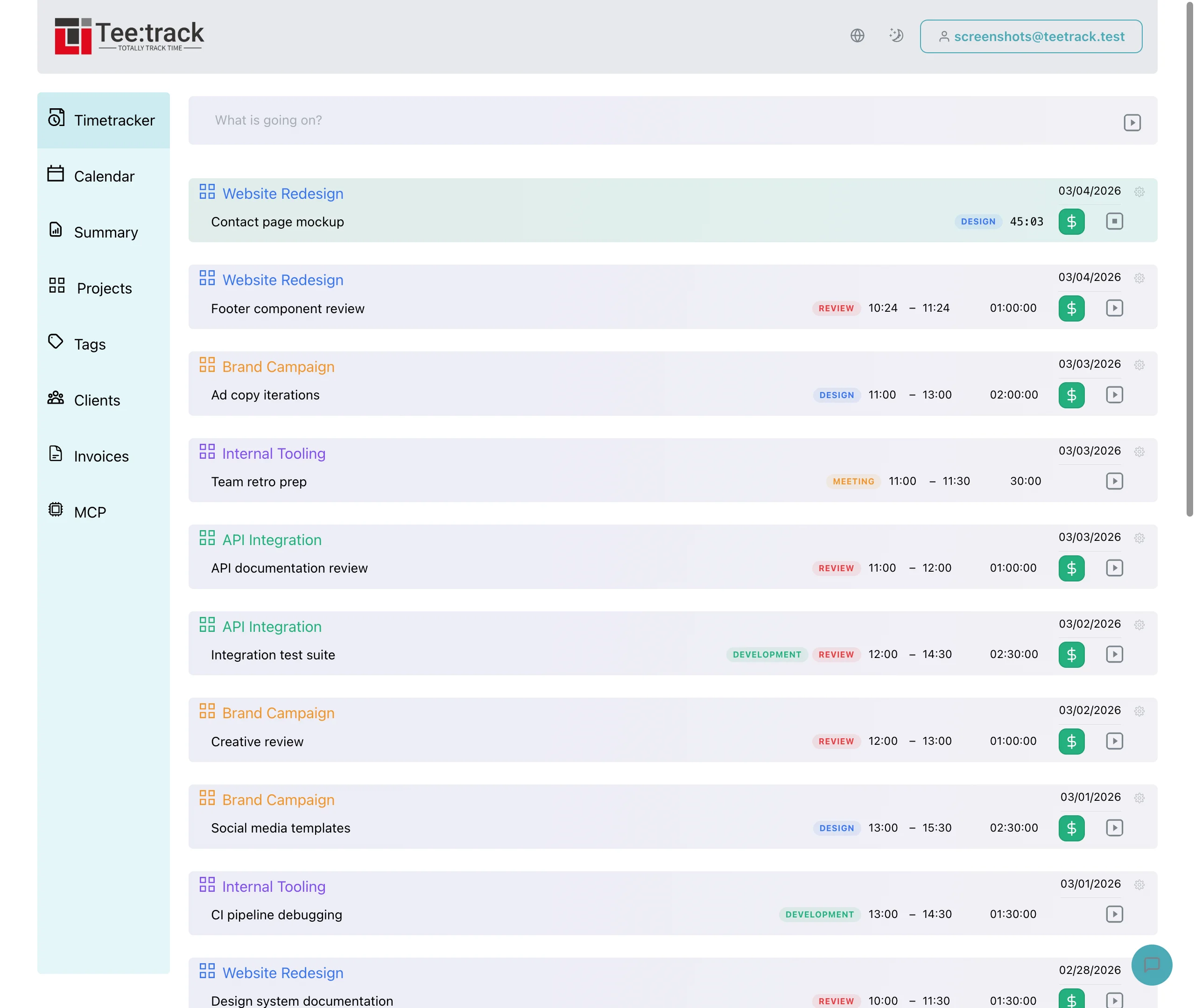Open the account menu for screenshots@teetrack.test
The image size is (1195, 1008).
[x=1030, y=36]
